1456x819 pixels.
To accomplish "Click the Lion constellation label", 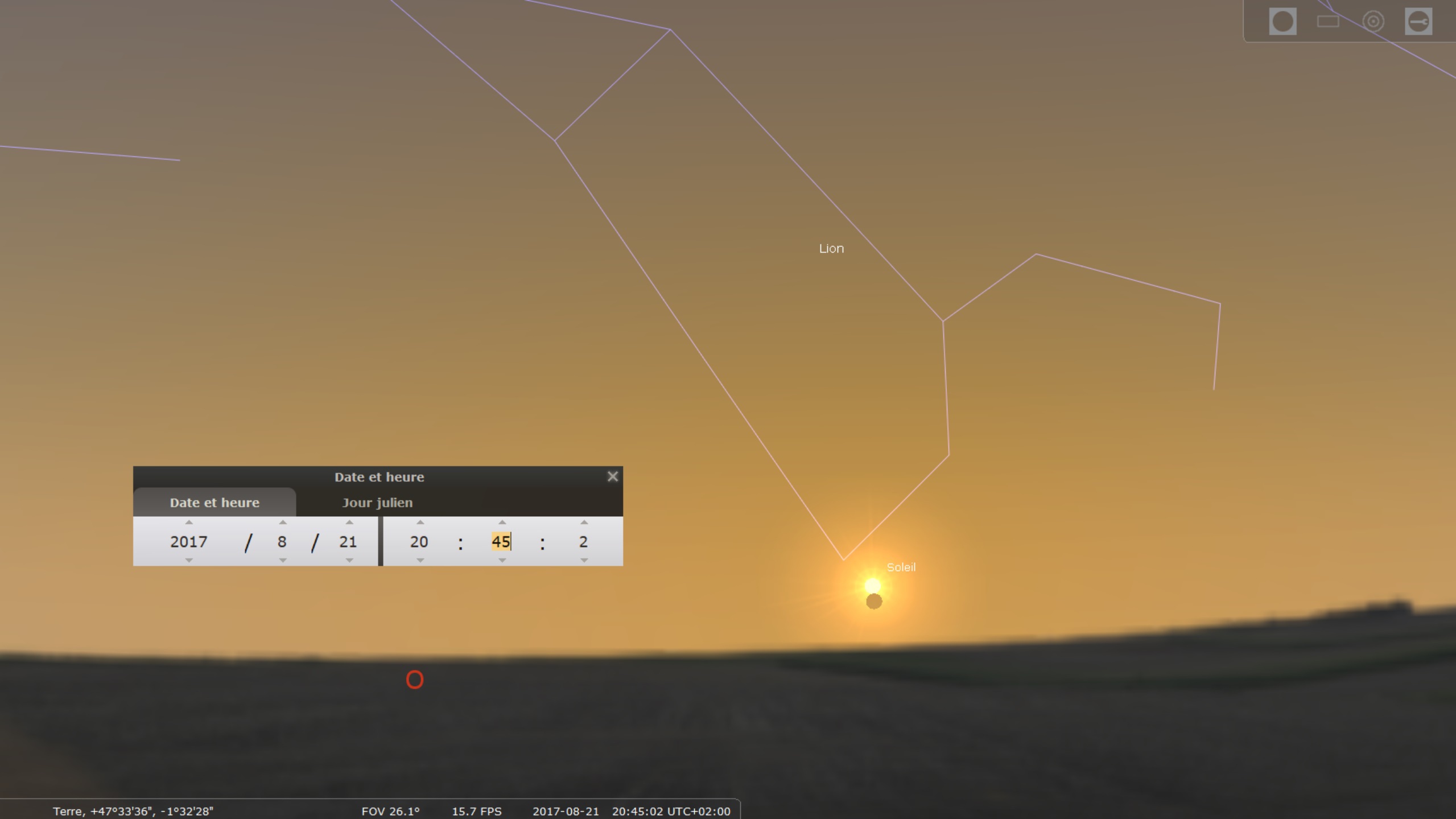I will tap(831, 248).
